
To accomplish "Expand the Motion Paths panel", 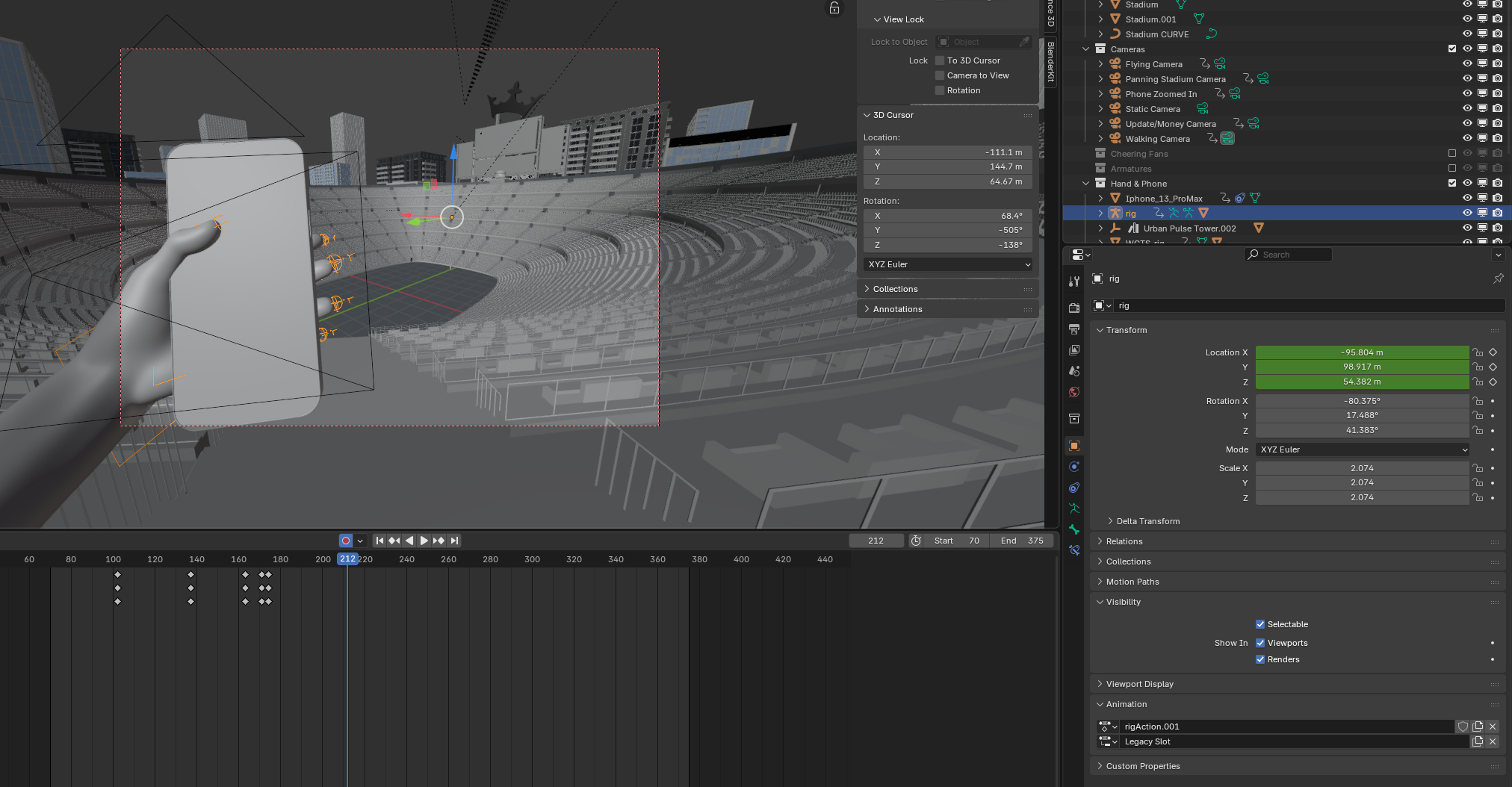I will click(1133, 582).
